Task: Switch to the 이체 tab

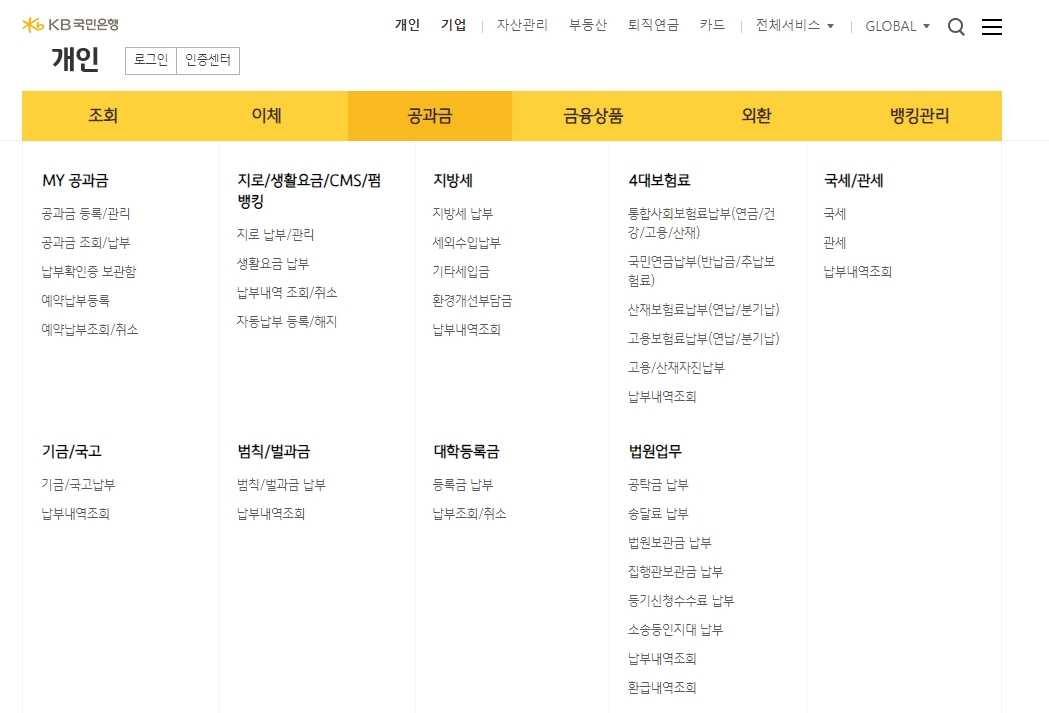Action: tap(266, 116)
